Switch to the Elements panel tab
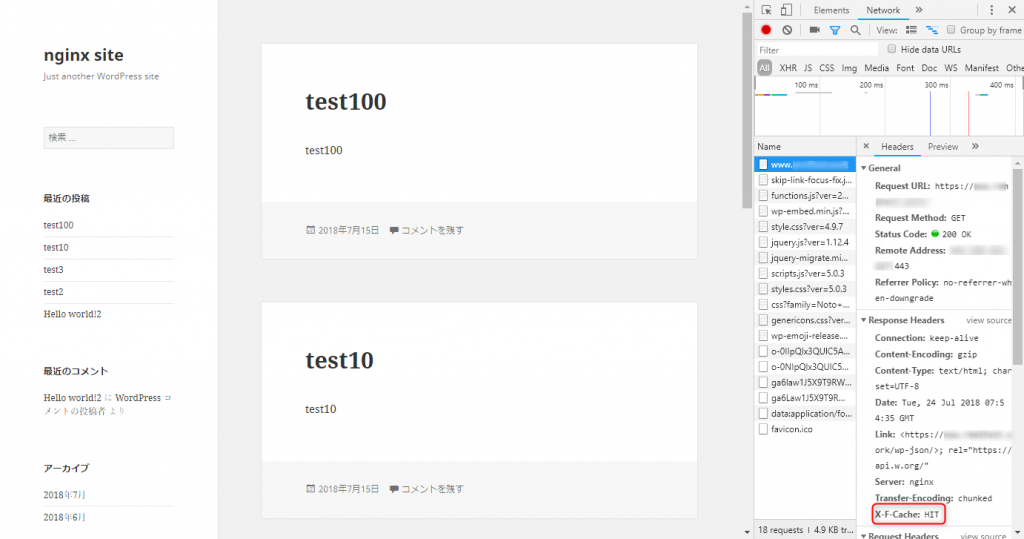Image resolution: width=1024 pixels, height=539 pixels. point(831,10)
